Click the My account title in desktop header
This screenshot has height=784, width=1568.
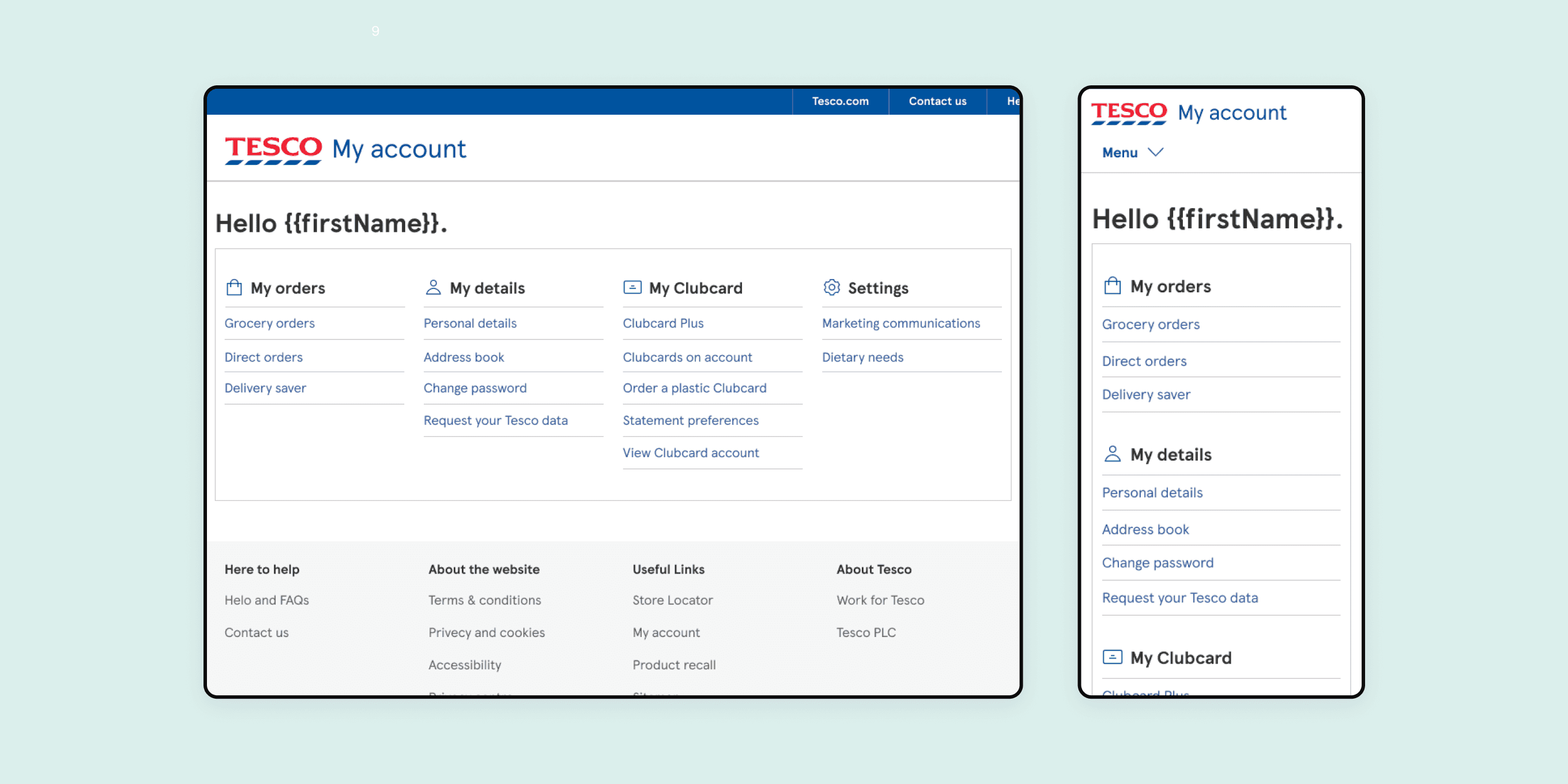coord(399,150)
